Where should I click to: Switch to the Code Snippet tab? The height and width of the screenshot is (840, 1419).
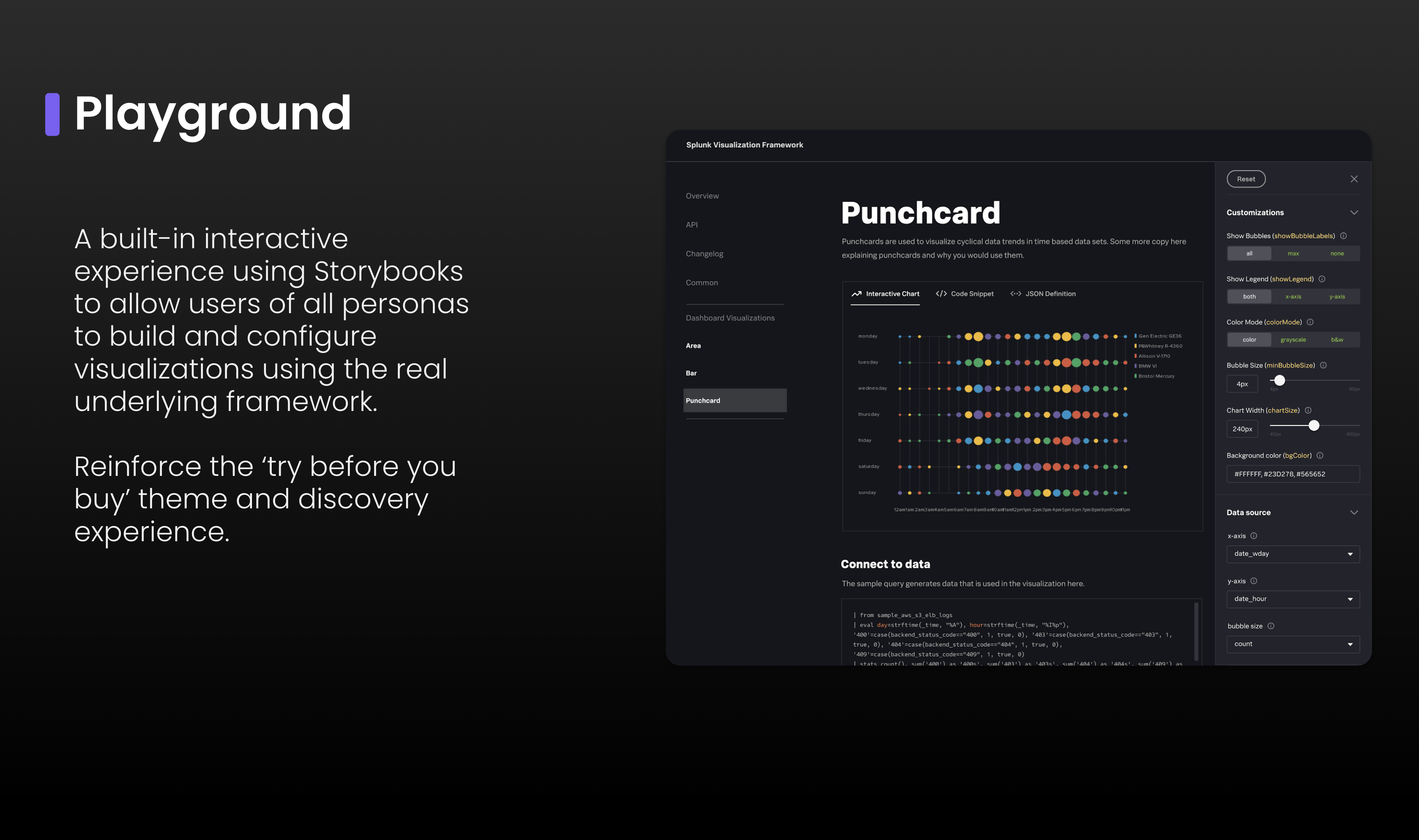(x=964, y=294)
